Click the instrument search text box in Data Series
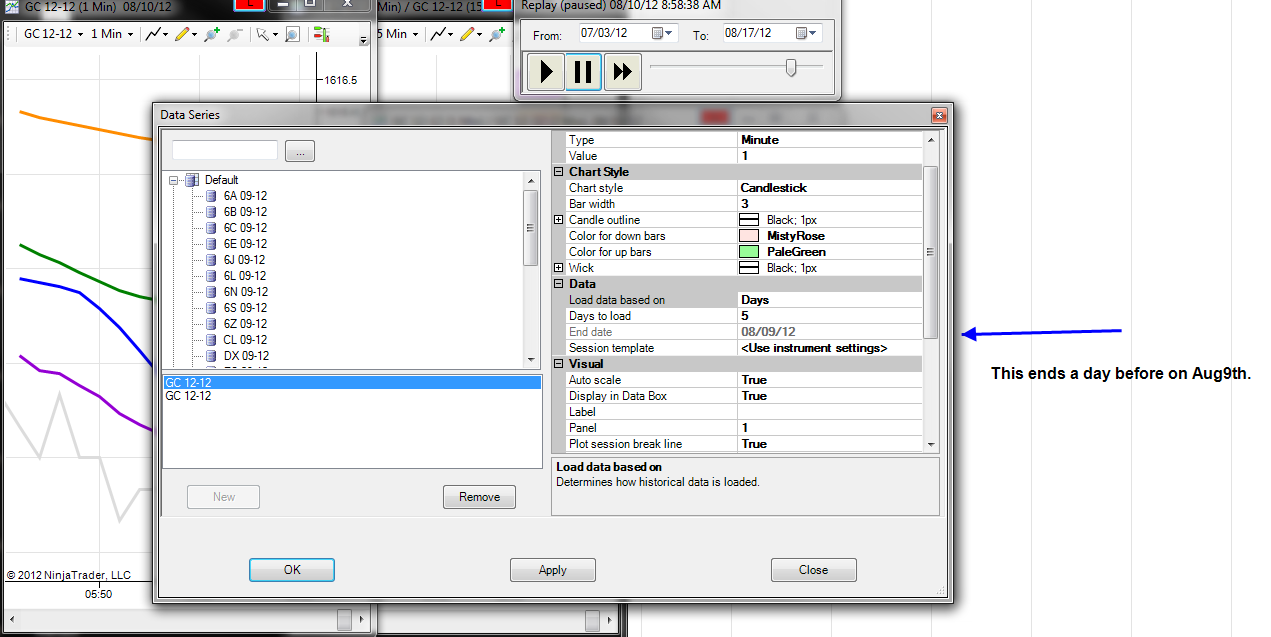The image size is (1271, 637). click(x=225, y=150)
